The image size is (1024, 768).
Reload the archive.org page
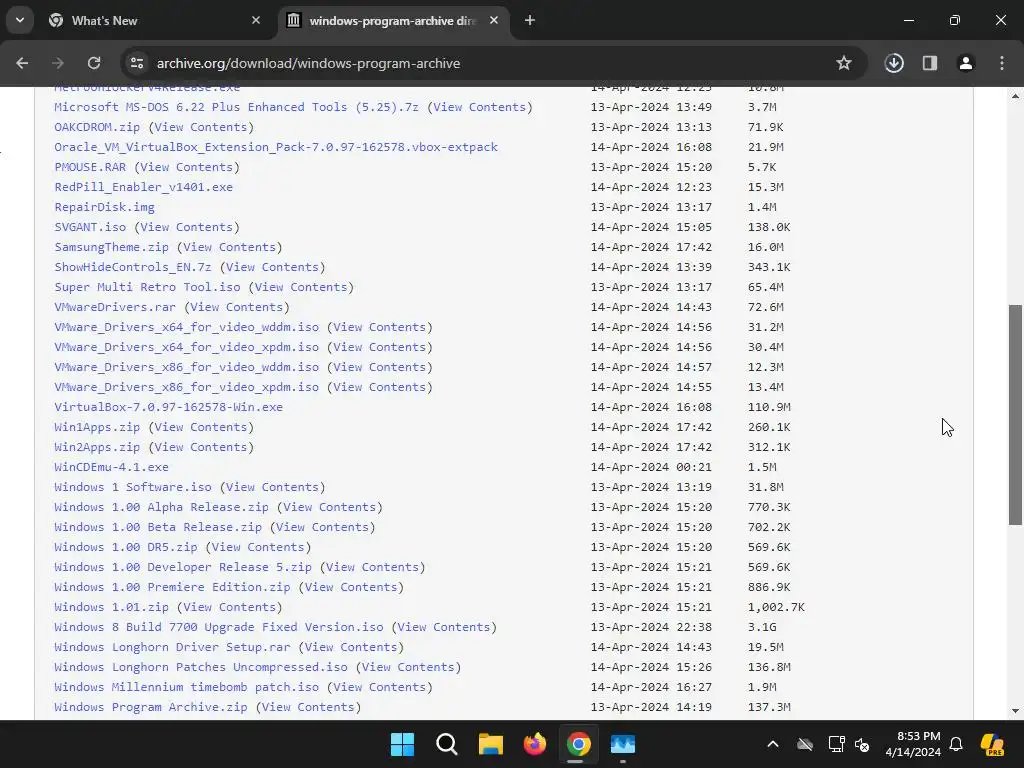click(94, 63)
